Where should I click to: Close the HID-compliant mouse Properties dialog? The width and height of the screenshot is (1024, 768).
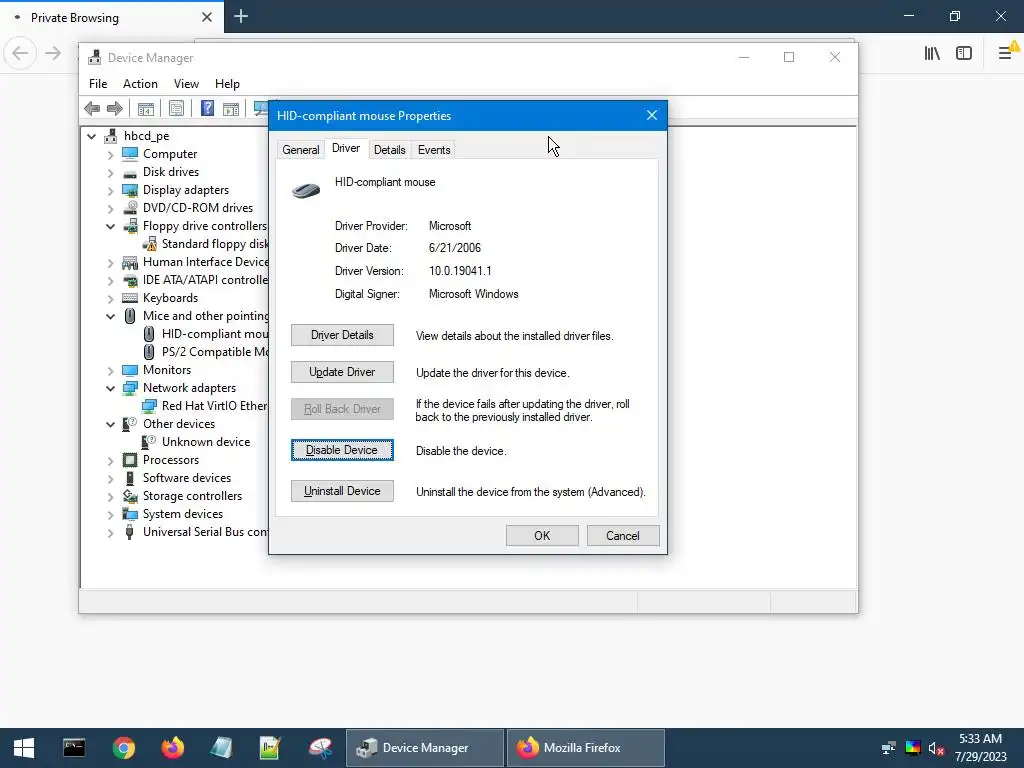(652, 116)
